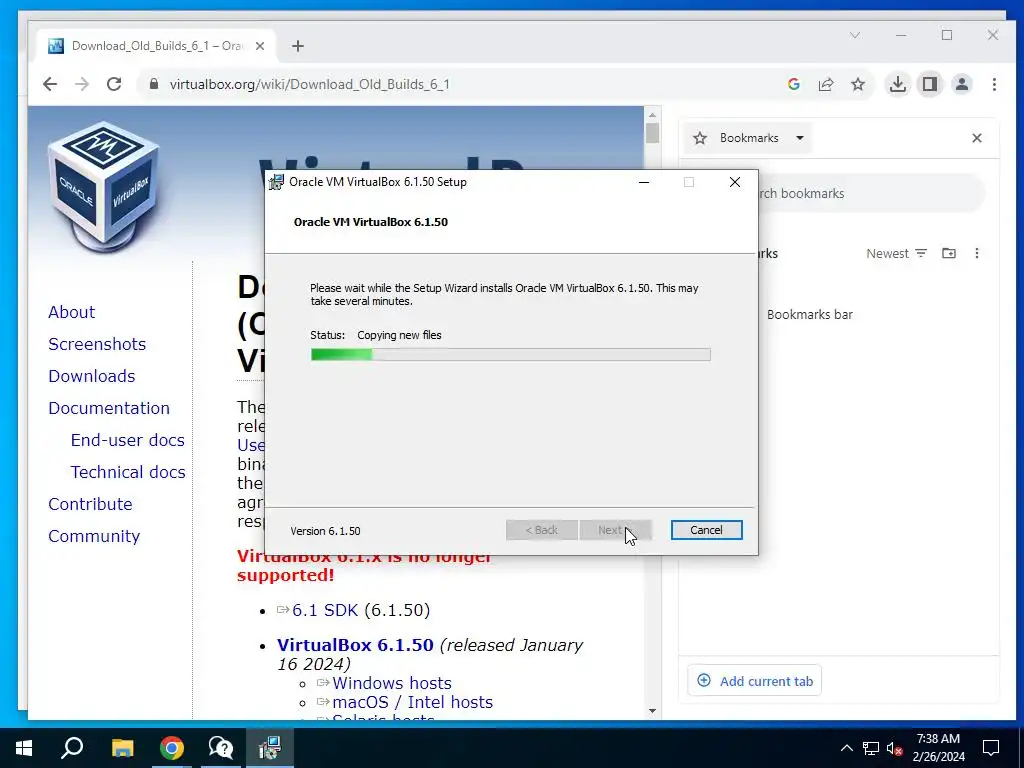The width and height of the screenshot is (1024, 768).
Task: Close the Download_Old_Builds_6_1 tab
Action: 260,46
